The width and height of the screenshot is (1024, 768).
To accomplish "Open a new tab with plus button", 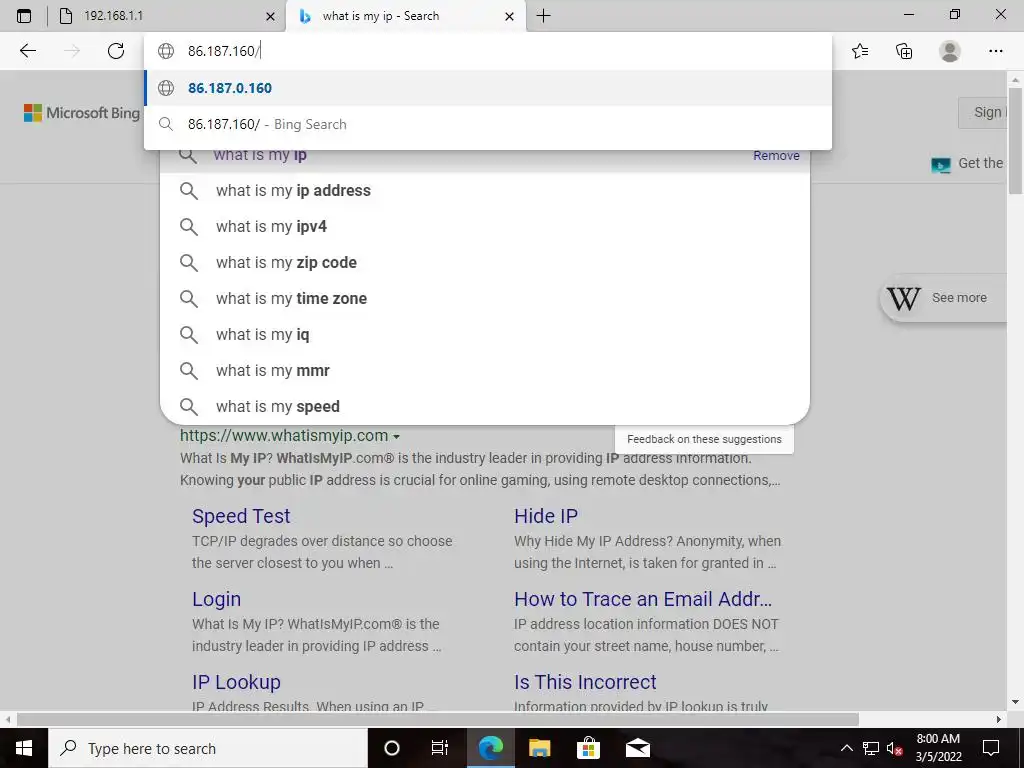I will tap(543, 16).
